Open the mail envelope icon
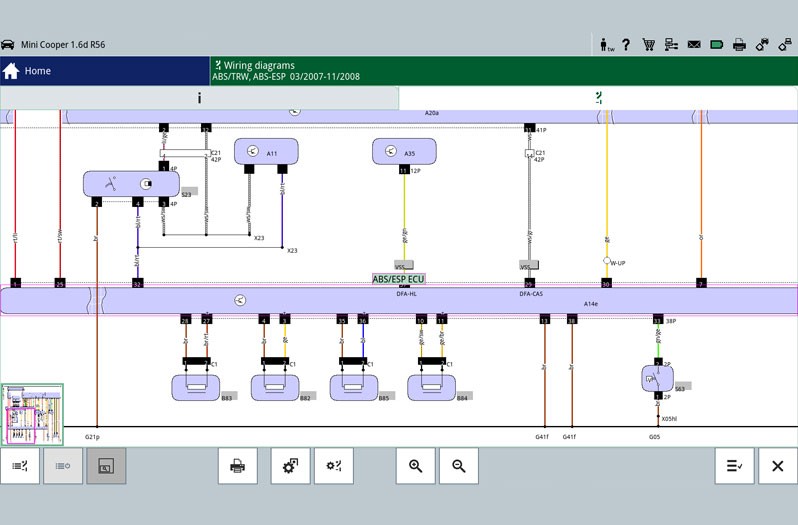The image size is (798, 525). [x=694, y=45]
